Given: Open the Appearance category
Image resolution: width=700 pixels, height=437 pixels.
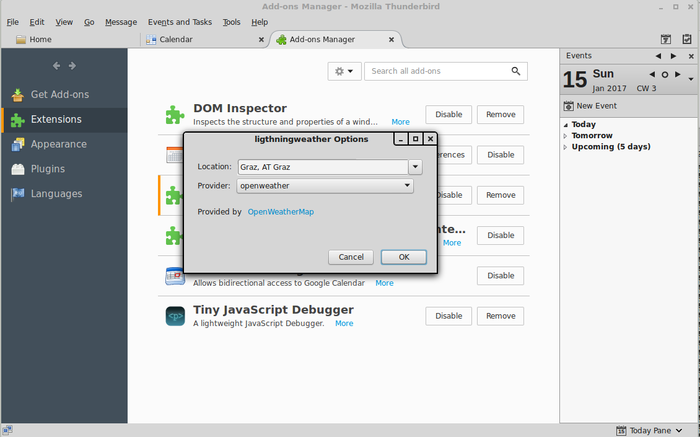Looking at the screenshot, I should 64,144.
